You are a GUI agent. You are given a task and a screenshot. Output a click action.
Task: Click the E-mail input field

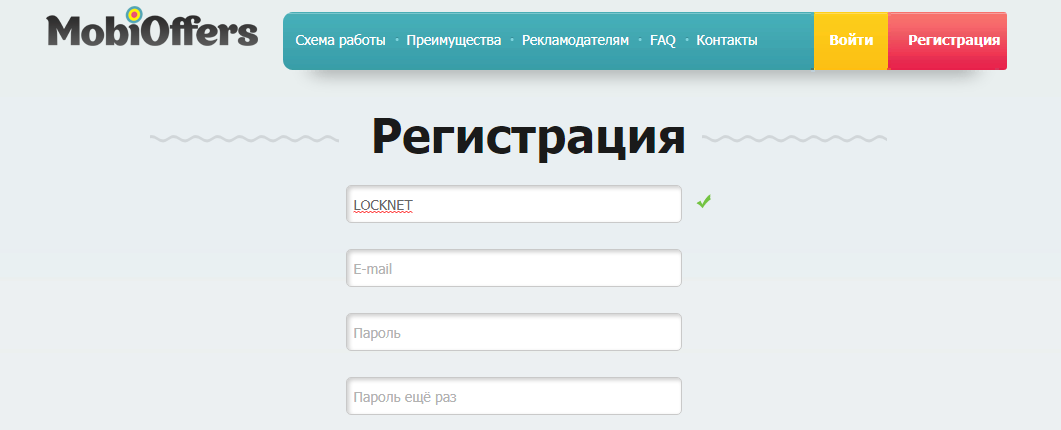(514, 268)
